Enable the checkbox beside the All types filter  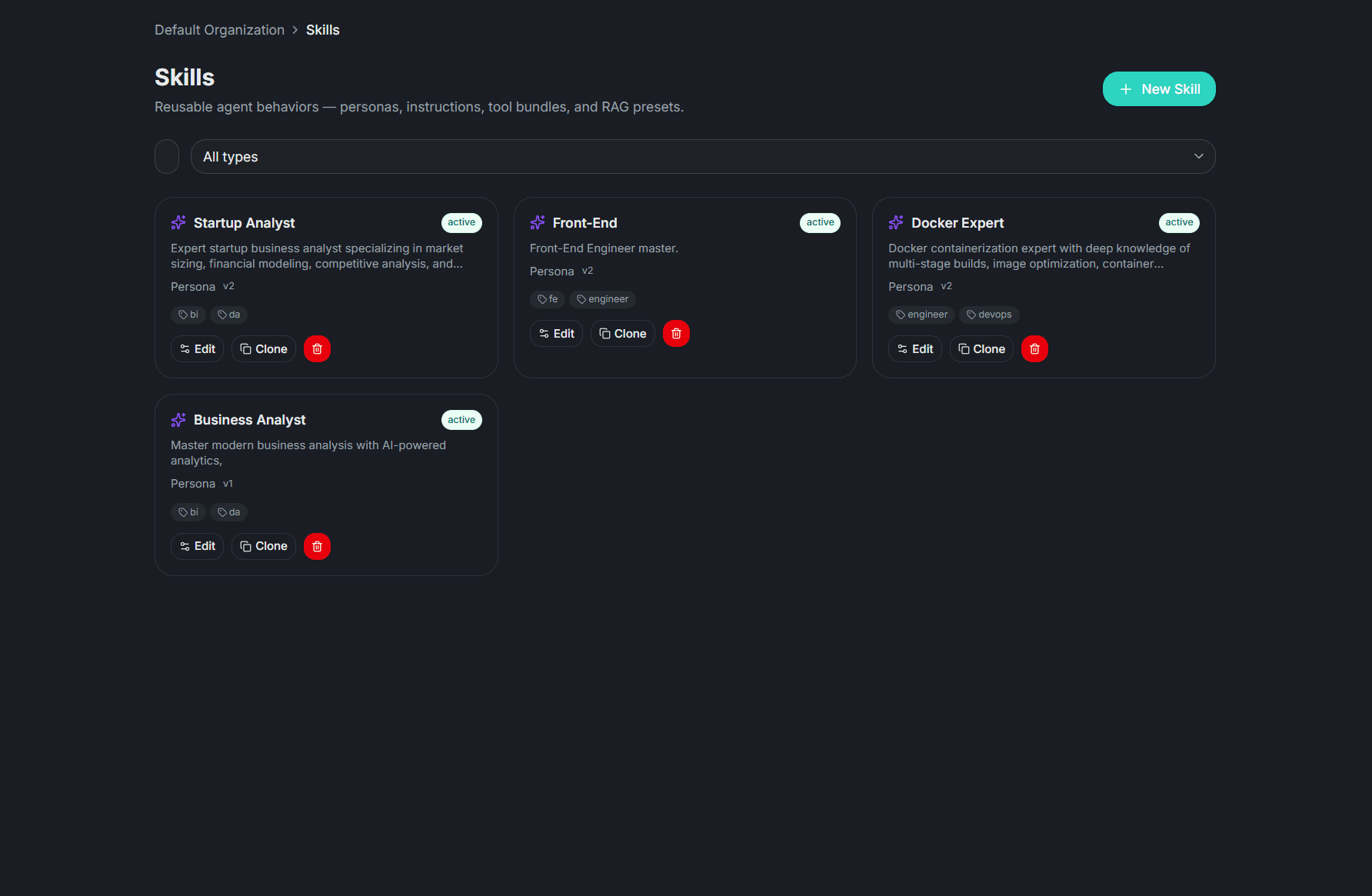(167, 156)
